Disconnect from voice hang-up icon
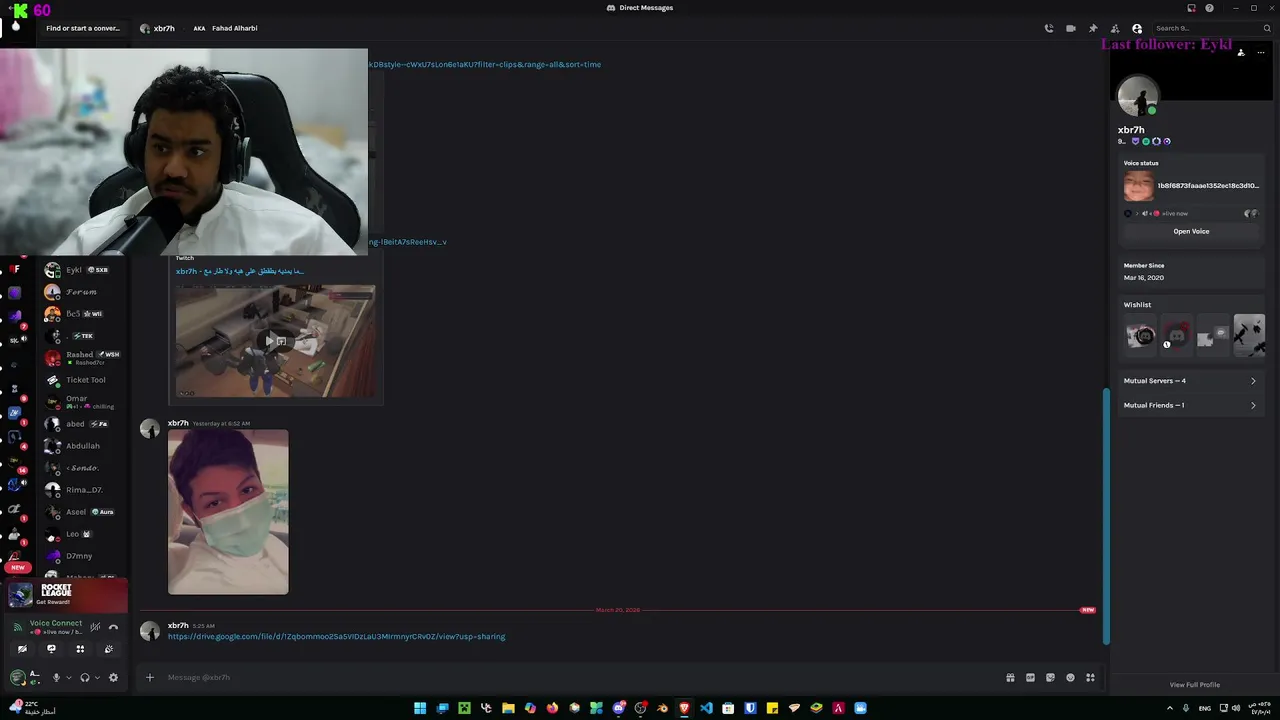 pos(113,627)
